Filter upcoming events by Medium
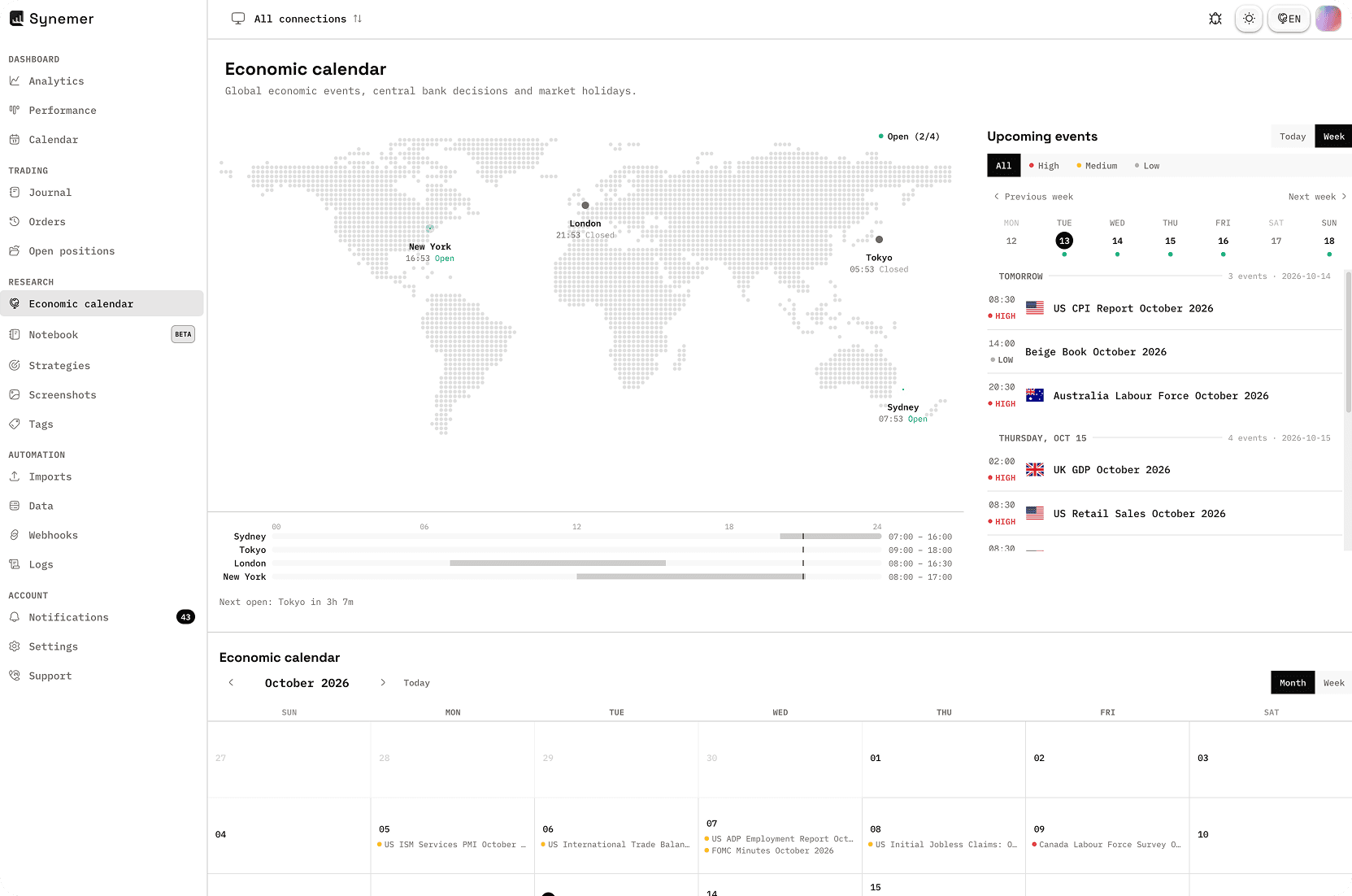 point(1097,165)
